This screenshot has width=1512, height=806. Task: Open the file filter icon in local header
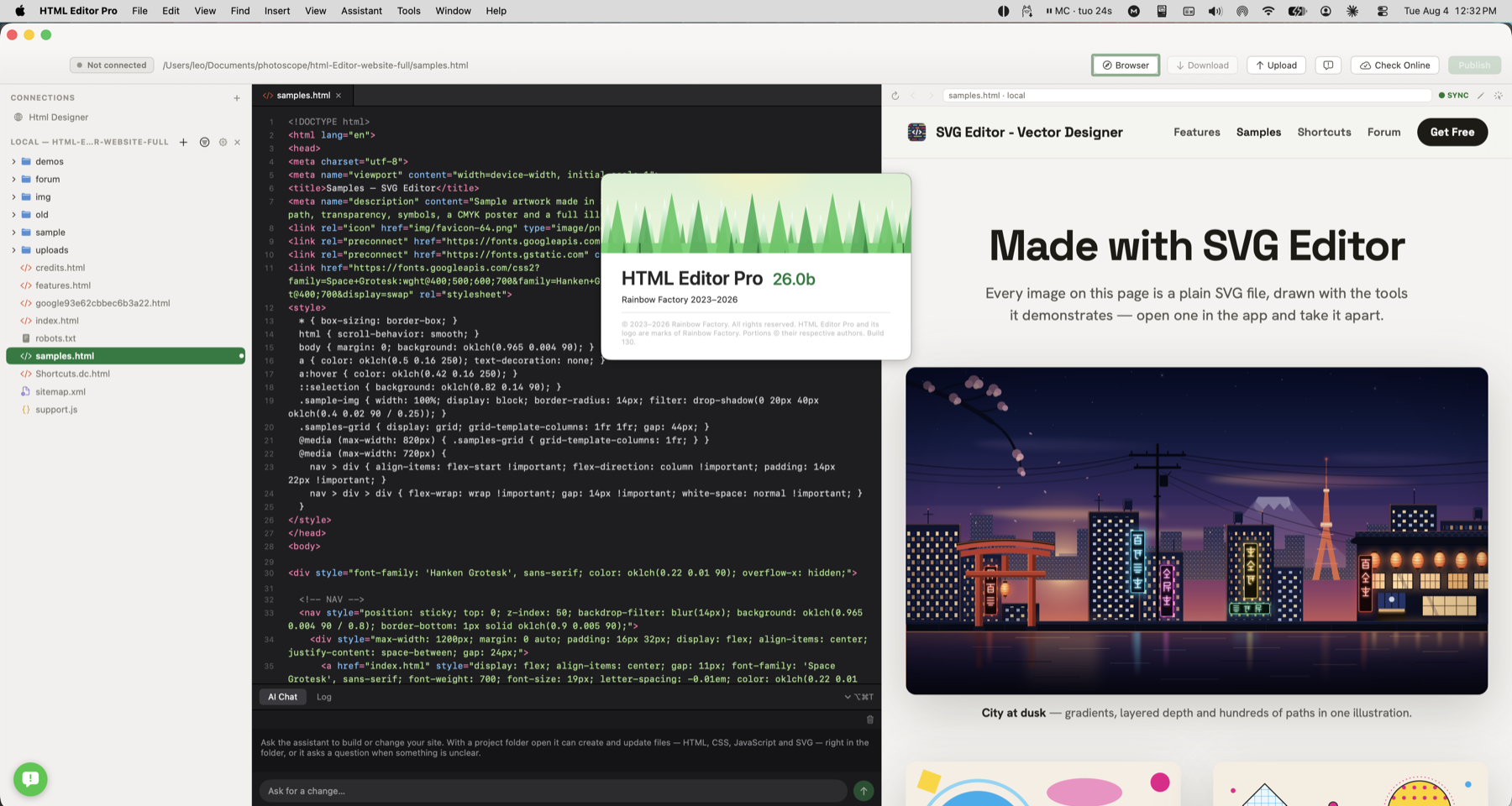coord(204,143)
